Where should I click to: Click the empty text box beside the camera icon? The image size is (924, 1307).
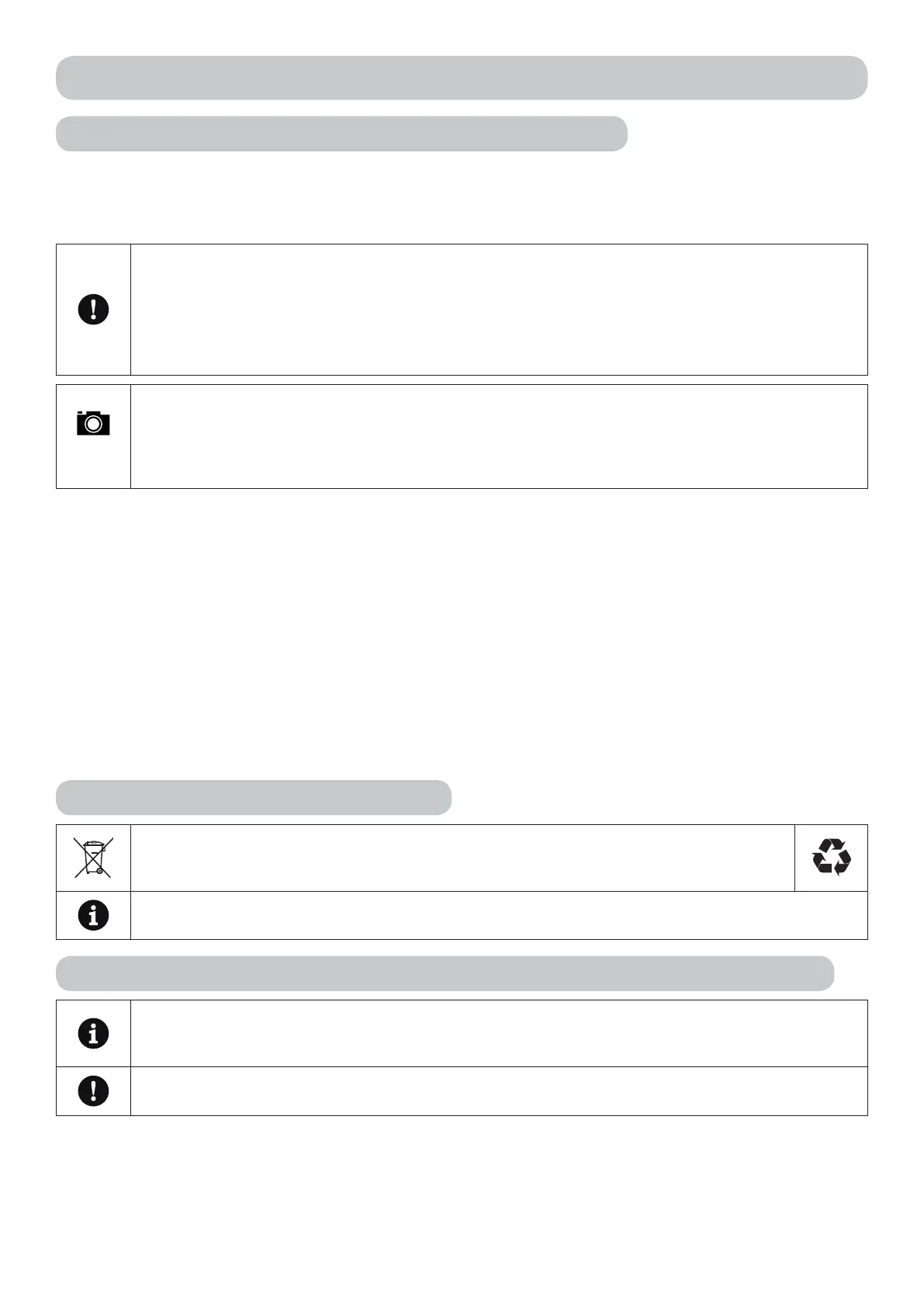[x=498, y=436]
